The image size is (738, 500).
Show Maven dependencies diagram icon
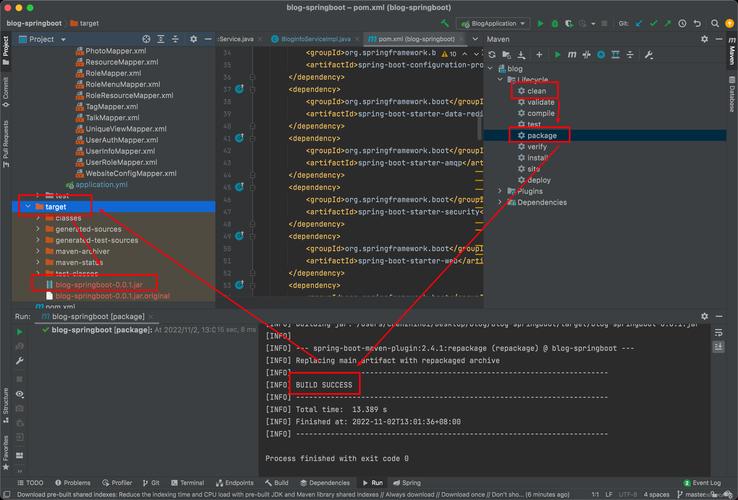[x=615, y=55]
